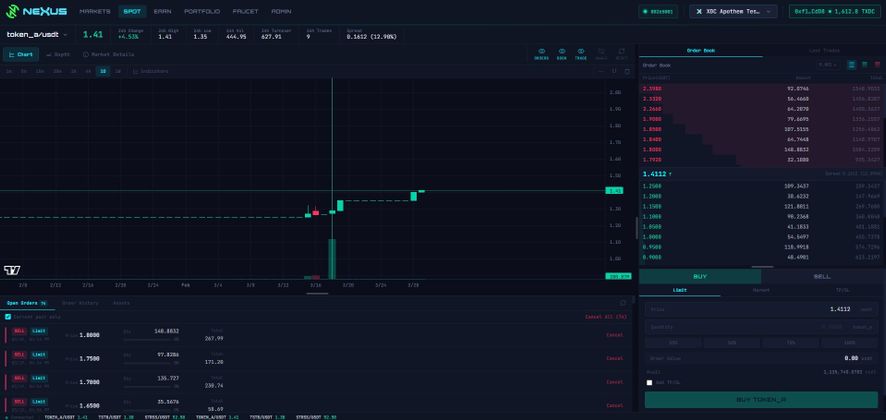Open the order book price precision dropdown
886x420 pixels.
click(x=829, y=65)
